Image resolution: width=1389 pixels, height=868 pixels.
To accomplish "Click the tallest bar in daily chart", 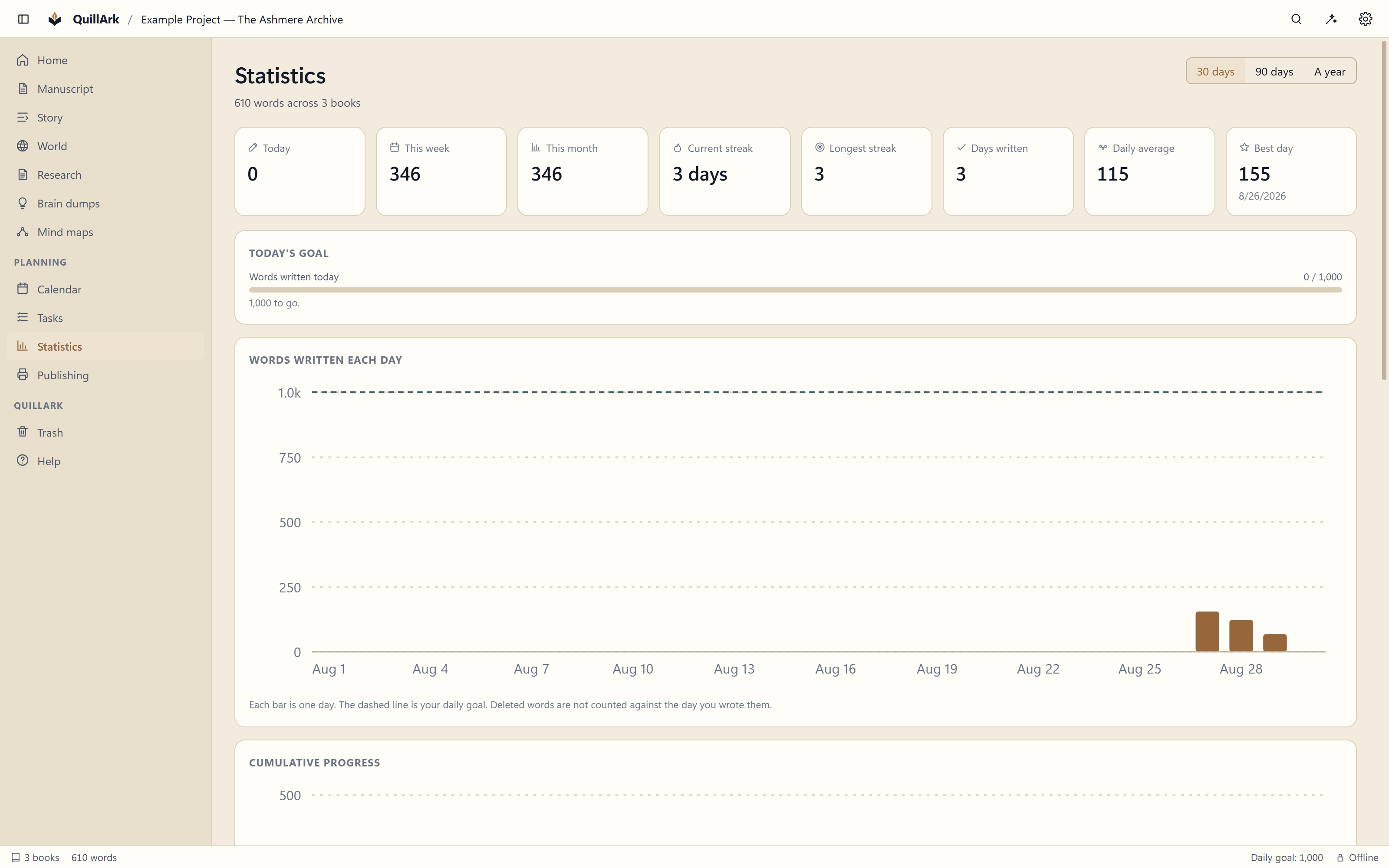I will pyautogui.click(x=1207, y=631).
